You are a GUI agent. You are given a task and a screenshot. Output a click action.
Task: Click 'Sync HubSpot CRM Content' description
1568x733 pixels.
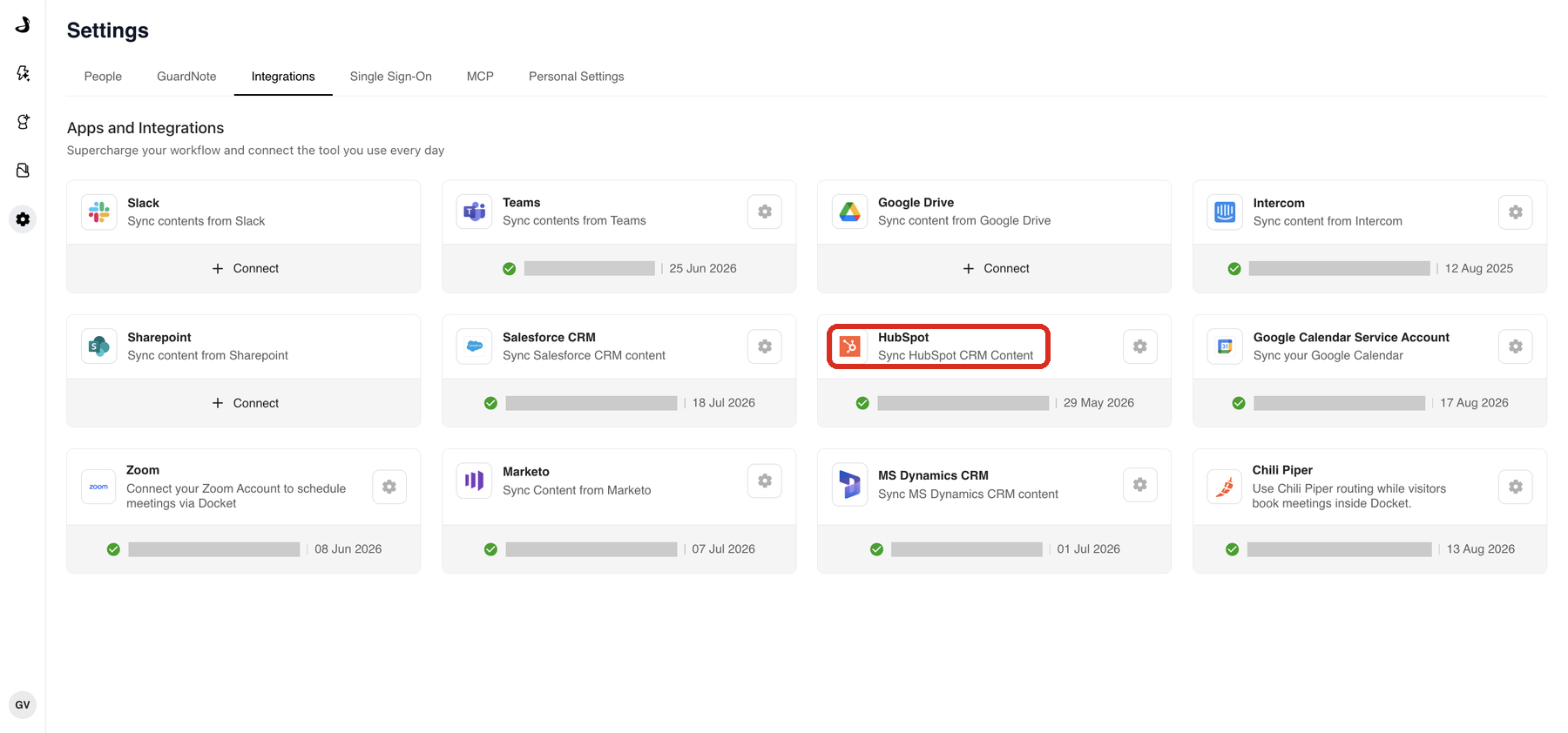[x=956, y=355]
